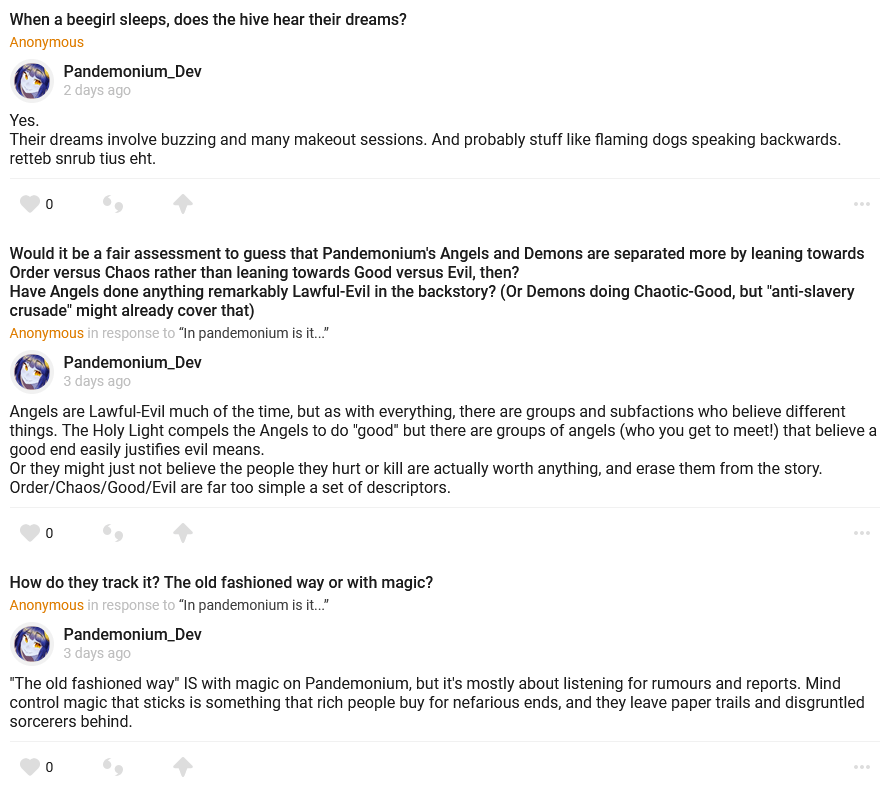This screenshot has height=787, width=890.
Task: Click Pandemonium_Dev avatar on magic tracking answer
Action: 32,644
